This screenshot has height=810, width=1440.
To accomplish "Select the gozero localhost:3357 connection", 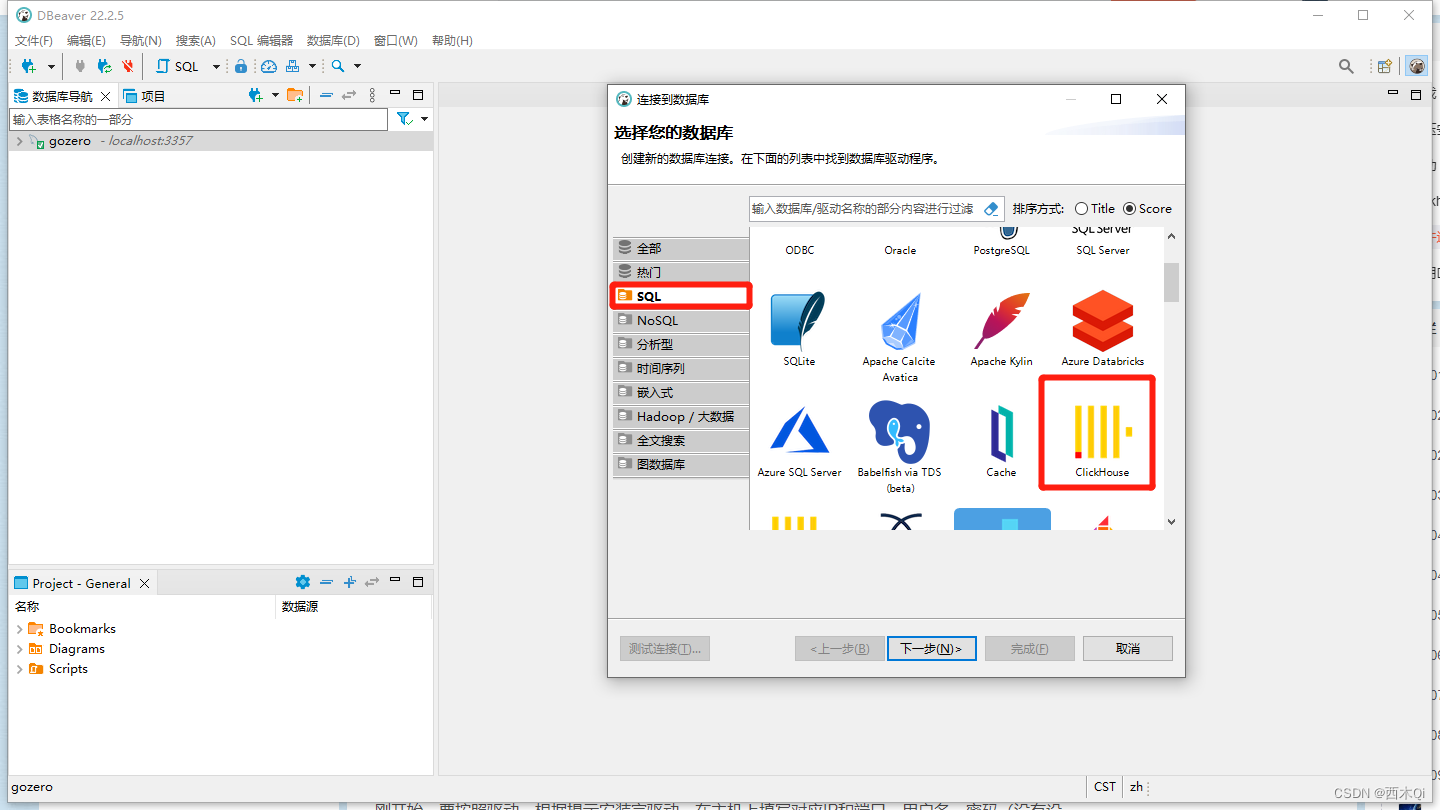I will [x=221, y=141].
